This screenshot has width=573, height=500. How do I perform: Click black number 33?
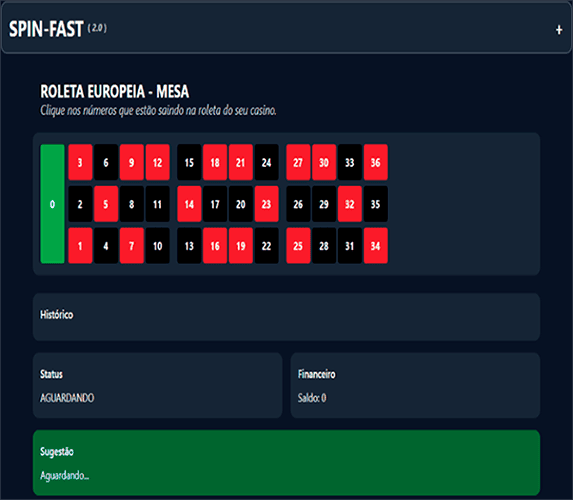click(350, 162)
